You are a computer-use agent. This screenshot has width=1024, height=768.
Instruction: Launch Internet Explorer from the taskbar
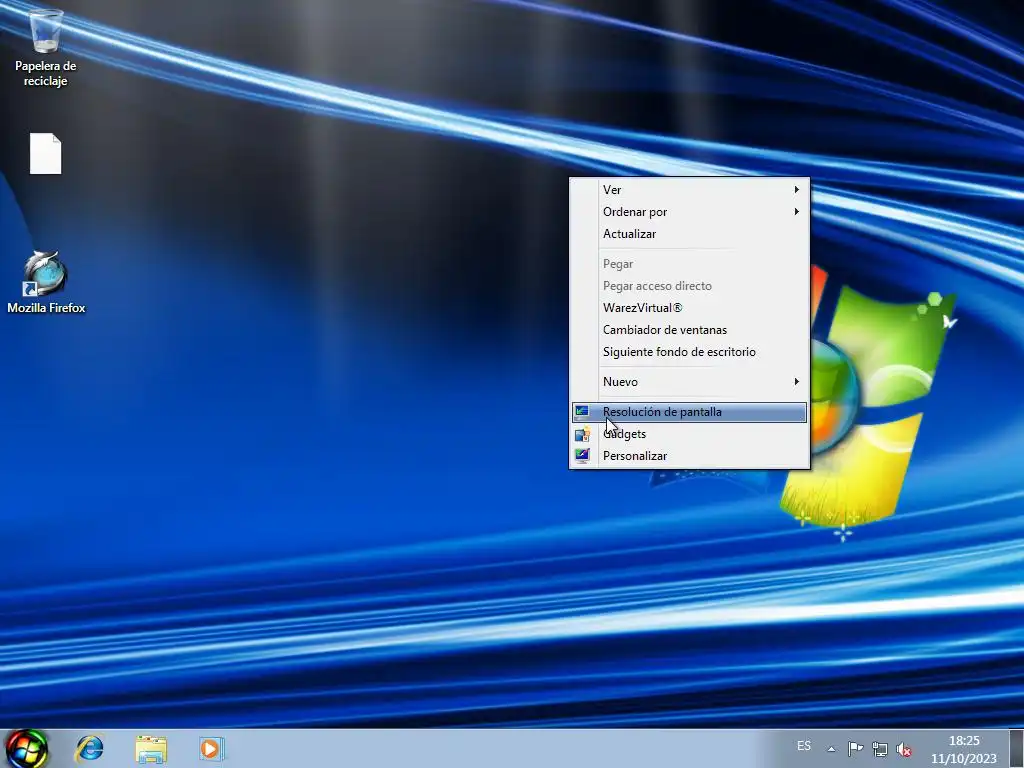click(x=89, y=748)
